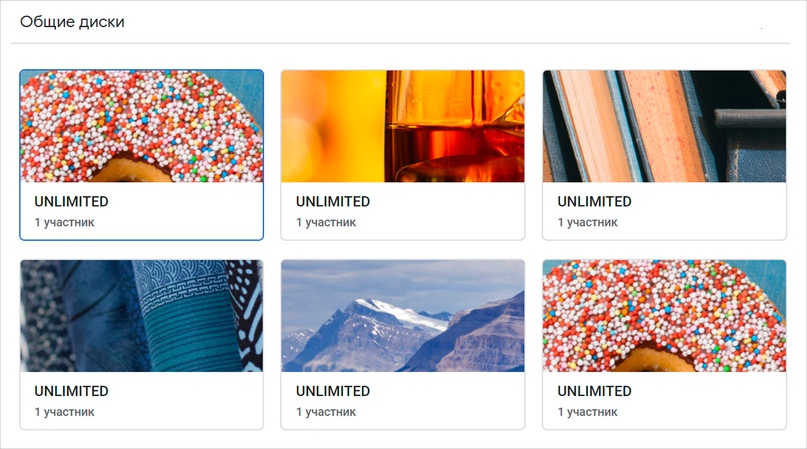Select '1 участник' on the whiskey glass card
Screen dimensions: 807x449
326,222
